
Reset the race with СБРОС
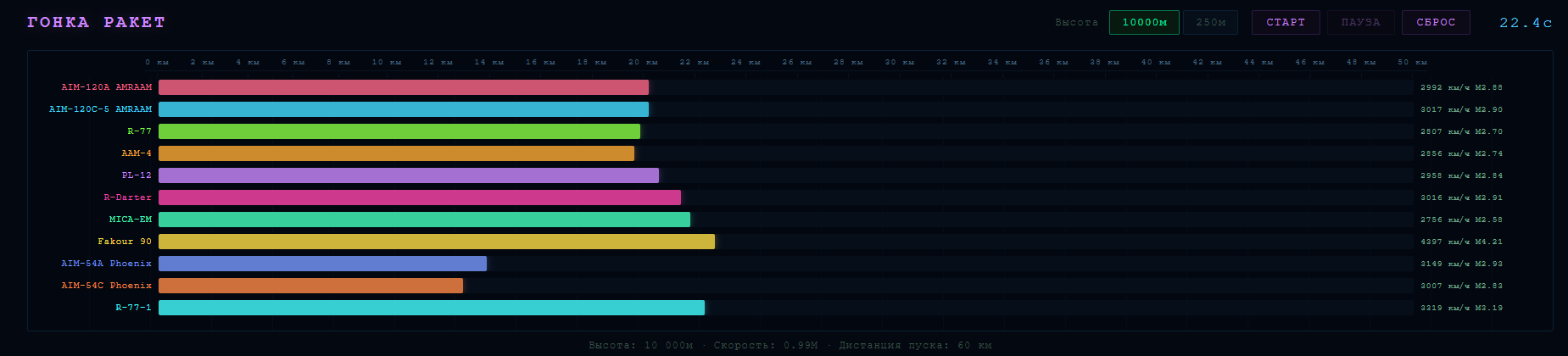pyautogui.click(x=1435, y=22)
